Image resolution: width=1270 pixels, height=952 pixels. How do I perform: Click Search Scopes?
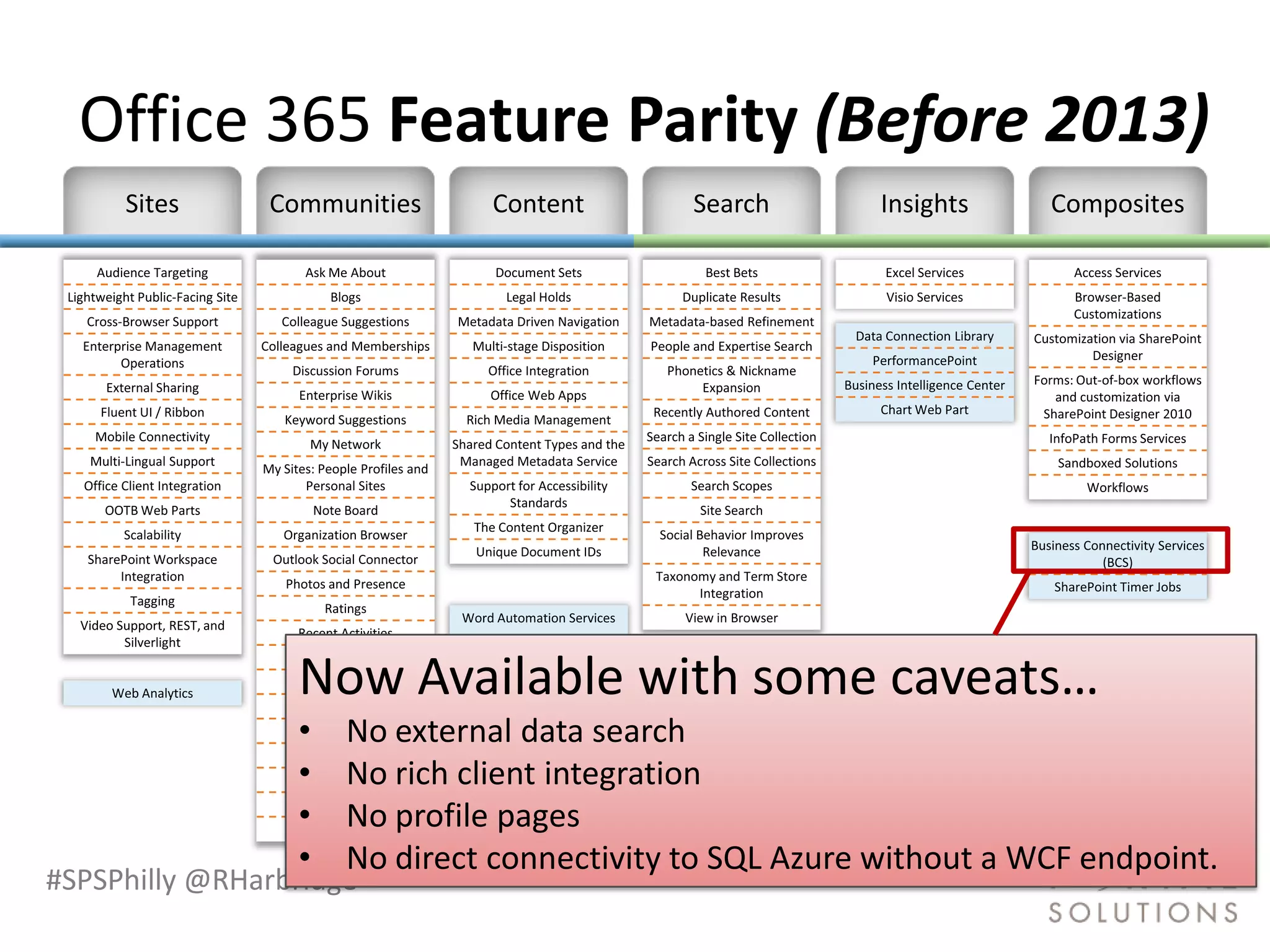(x=731, y=486)
